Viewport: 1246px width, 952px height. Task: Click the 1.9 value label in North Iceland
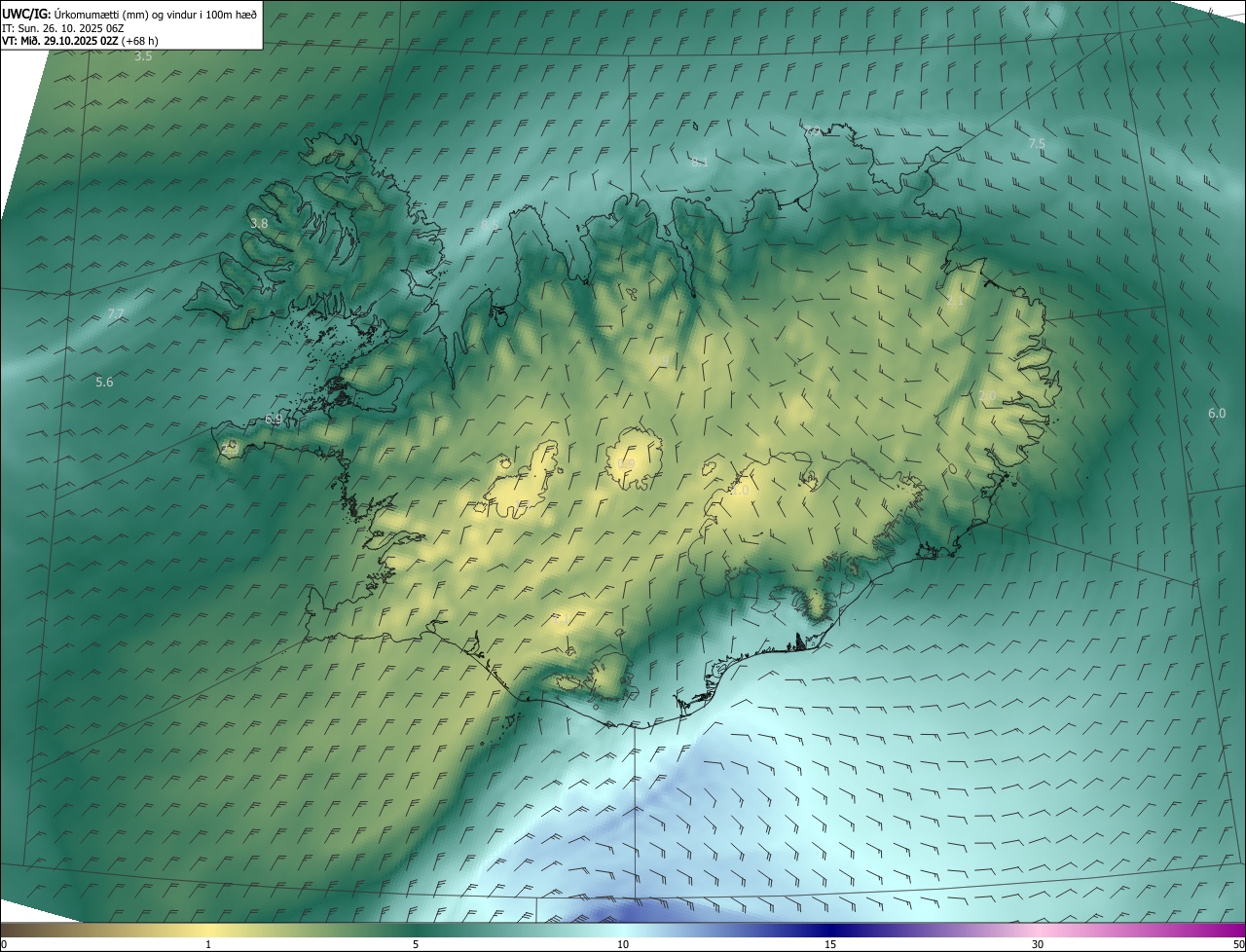click(x=661, y=361)
